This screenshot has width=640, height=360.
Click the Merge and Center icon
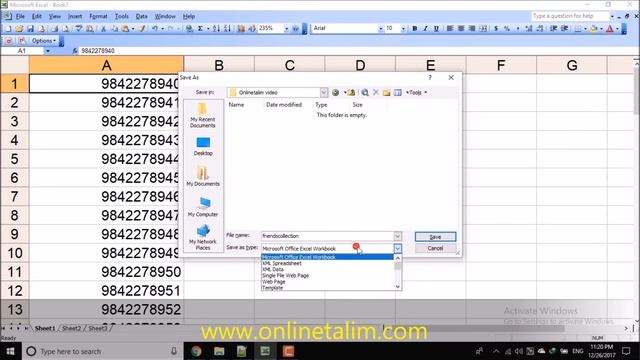point(483,29)
